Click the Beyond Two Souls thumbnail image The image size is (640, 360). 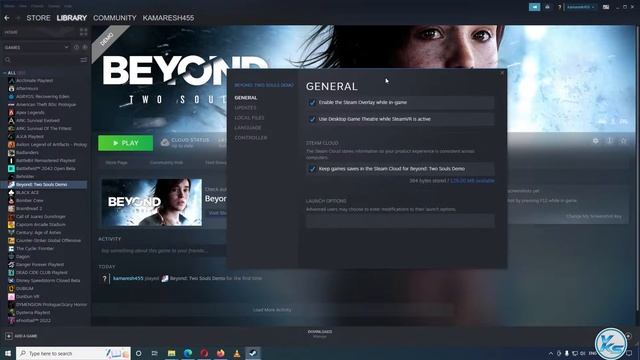tap(151, 202)
